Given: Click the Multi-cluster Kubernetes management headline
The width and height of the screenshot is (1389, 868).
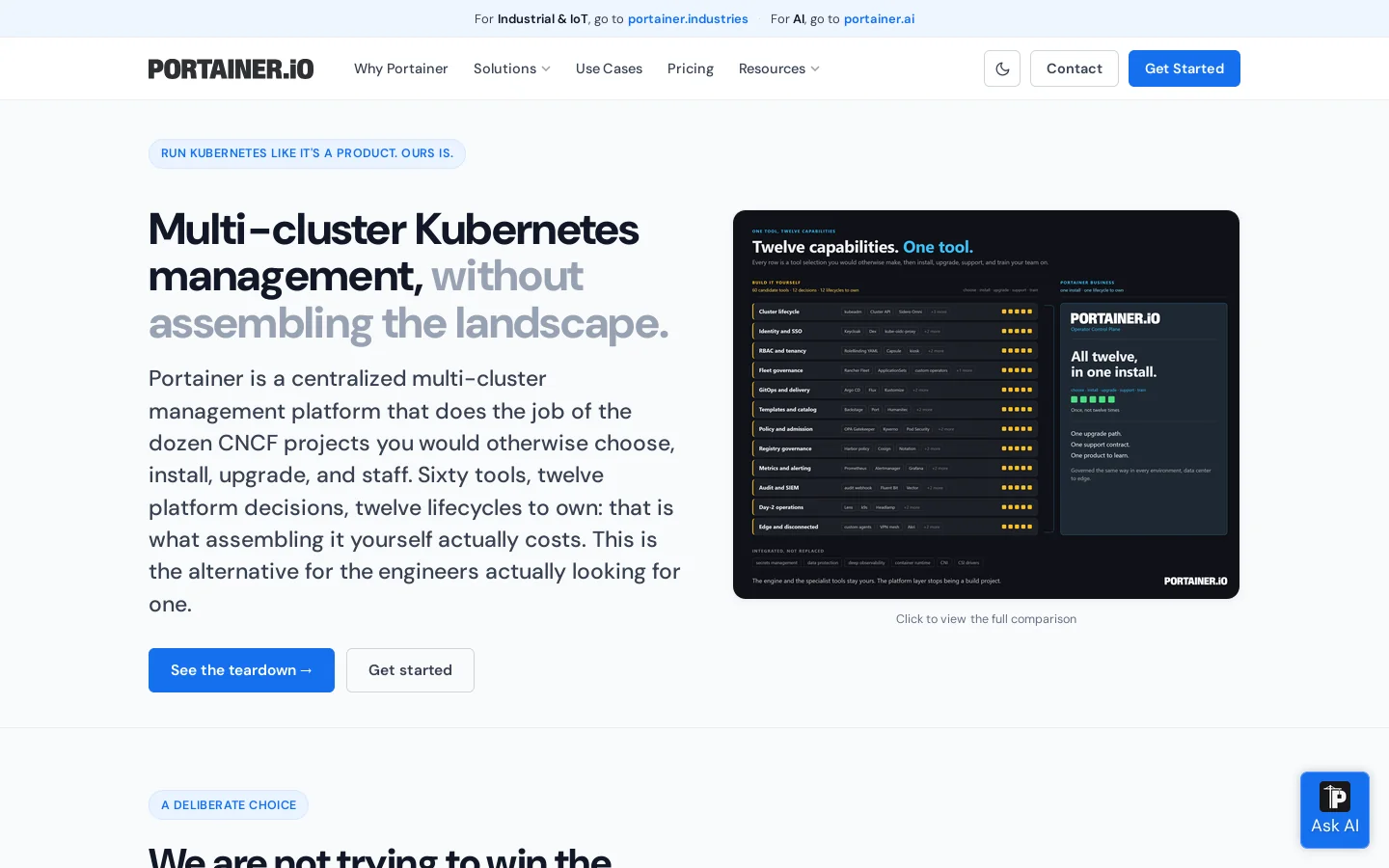Looking at the screenshot, I should pyautogui.click(x=409, y=276).
